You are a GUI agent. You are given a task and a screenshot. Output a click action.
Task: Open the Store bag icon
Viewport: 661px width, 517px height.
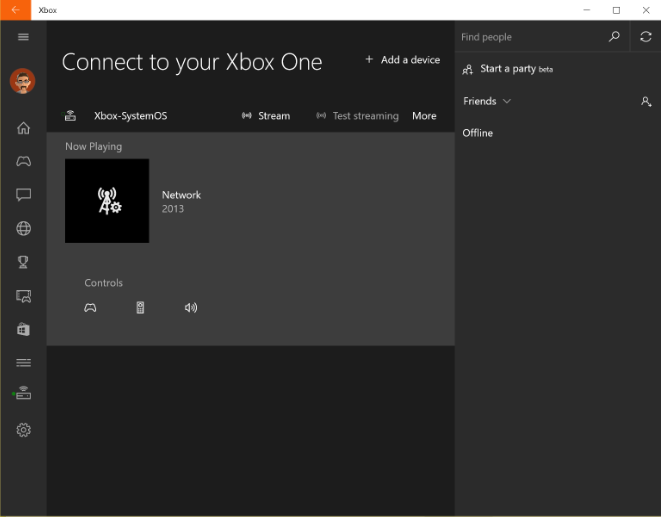coord(23,329)
